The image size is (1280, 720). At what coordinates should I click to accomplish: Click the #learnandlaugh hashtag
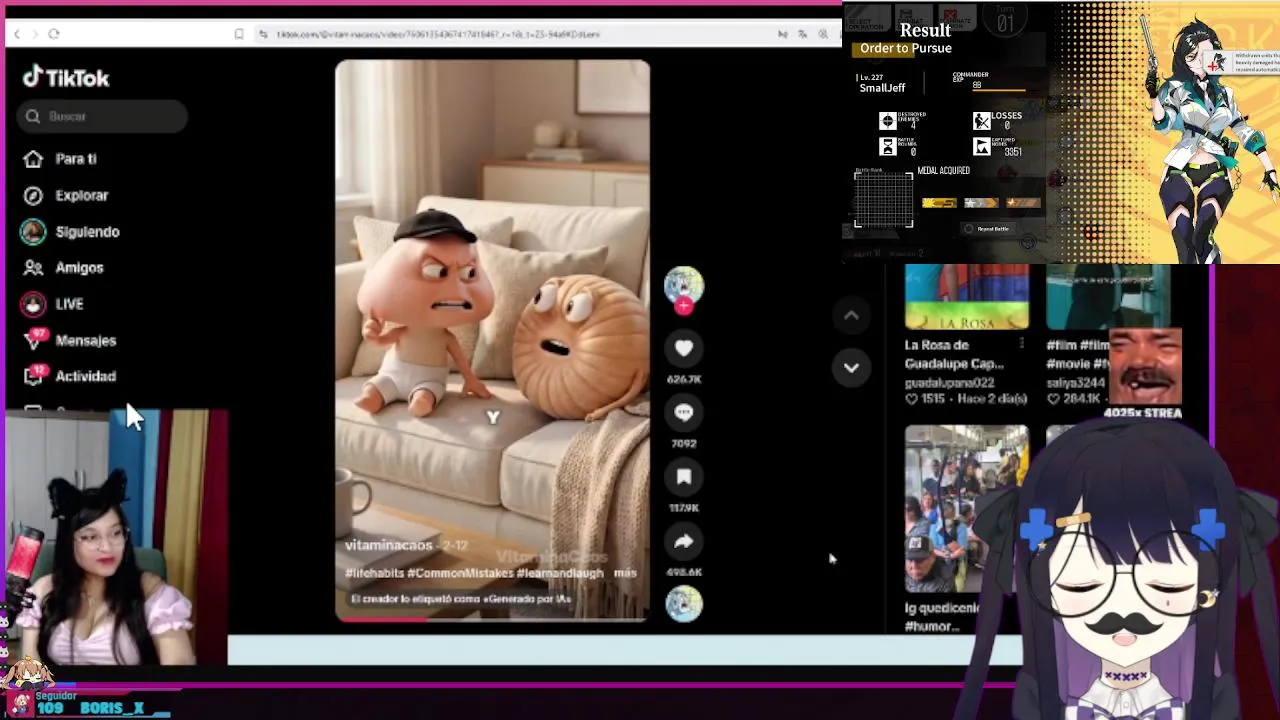560,573
